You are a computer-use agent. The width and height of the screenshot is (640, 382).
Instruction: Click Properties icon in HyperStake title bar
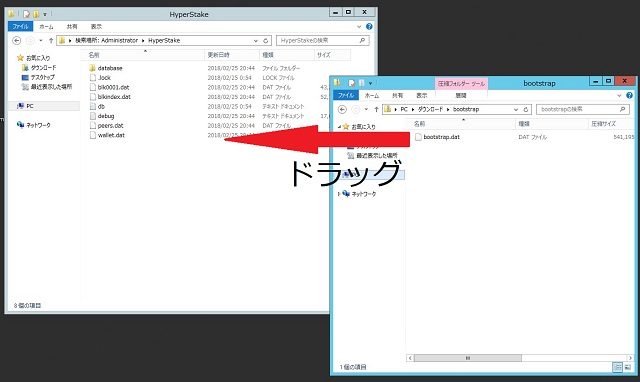click(26, 14)
